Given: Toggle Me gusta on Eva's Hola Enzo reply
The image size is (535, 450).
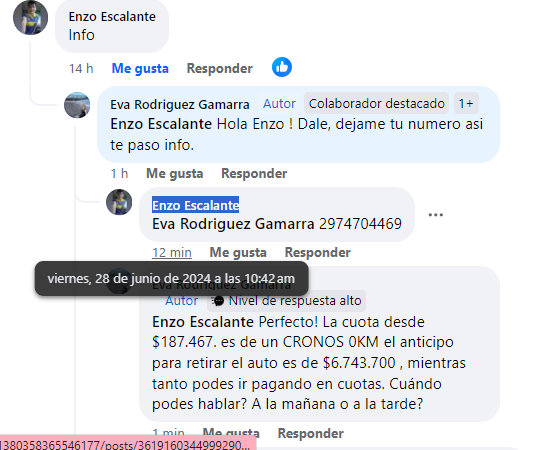Looking at the screenshot, I should coord(175,174).
